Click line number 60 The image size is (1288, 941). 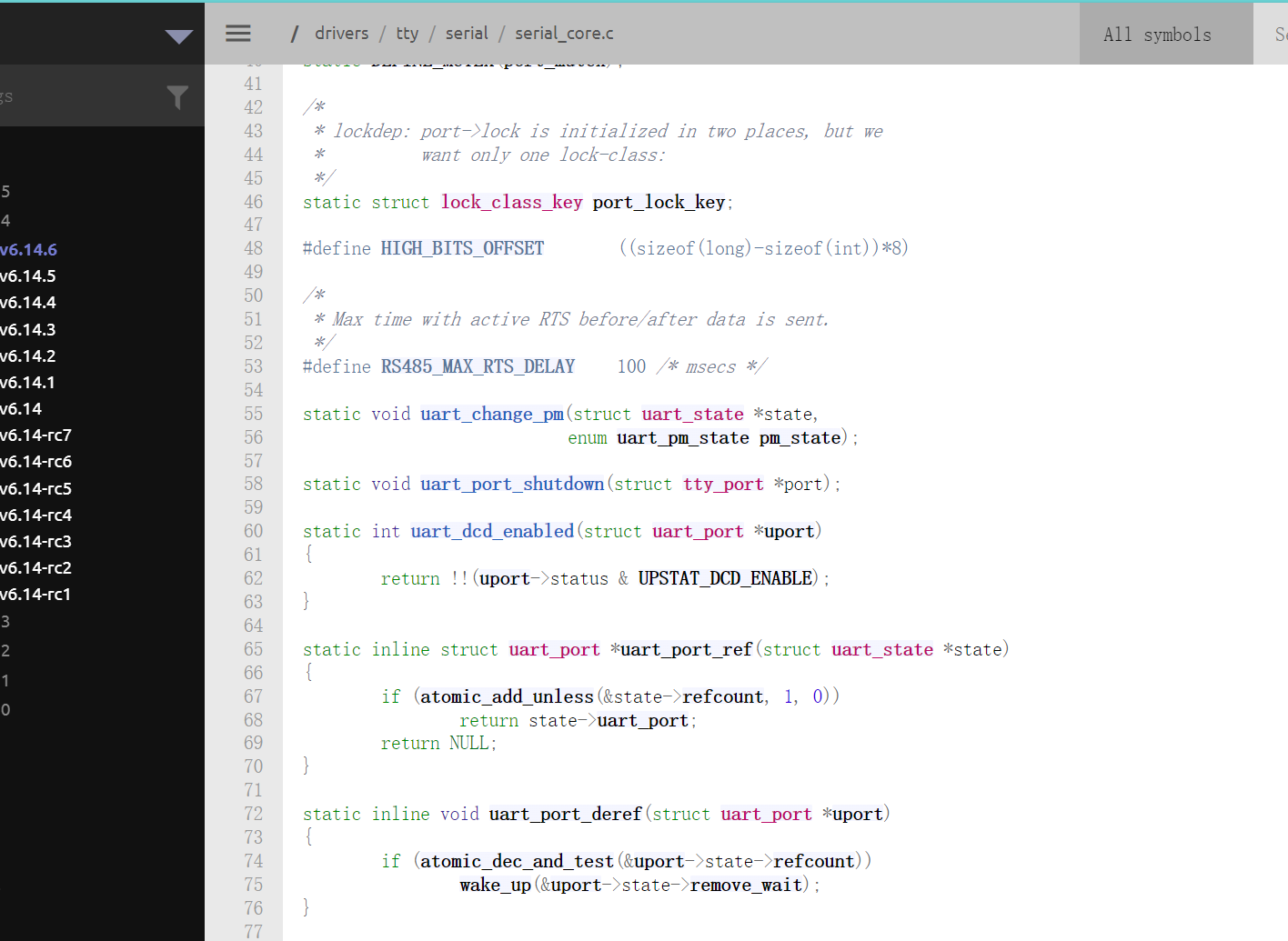coord(253,531)
